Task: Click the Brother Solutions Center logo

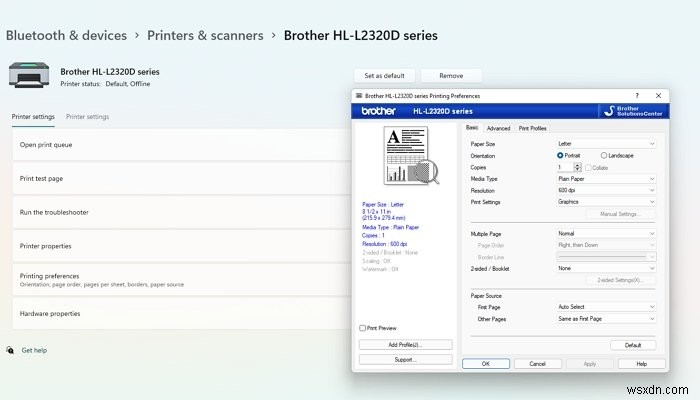Action: point(633,111)
